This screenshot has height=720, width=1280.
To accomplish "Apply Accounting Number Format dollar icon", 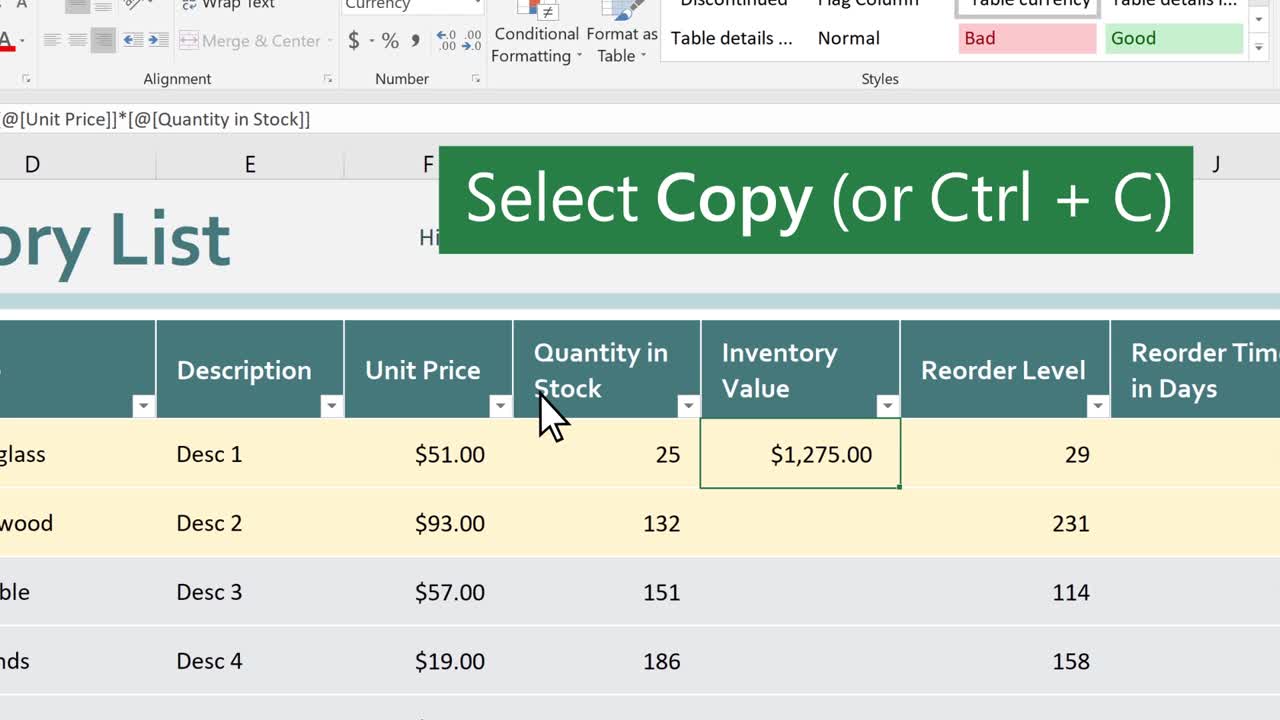I will 354,41.
